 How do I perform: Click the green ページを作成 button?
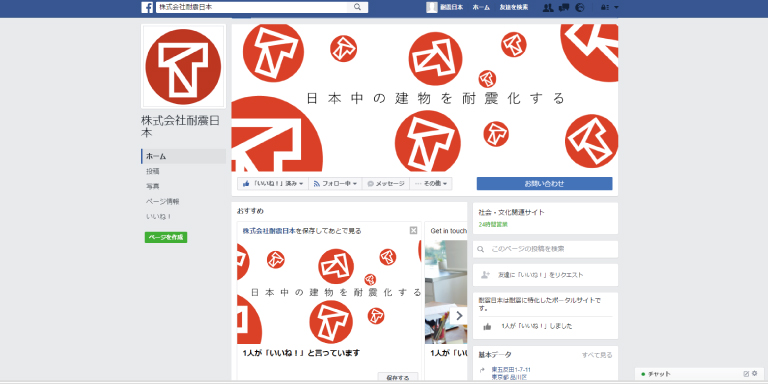click(166, 237)
